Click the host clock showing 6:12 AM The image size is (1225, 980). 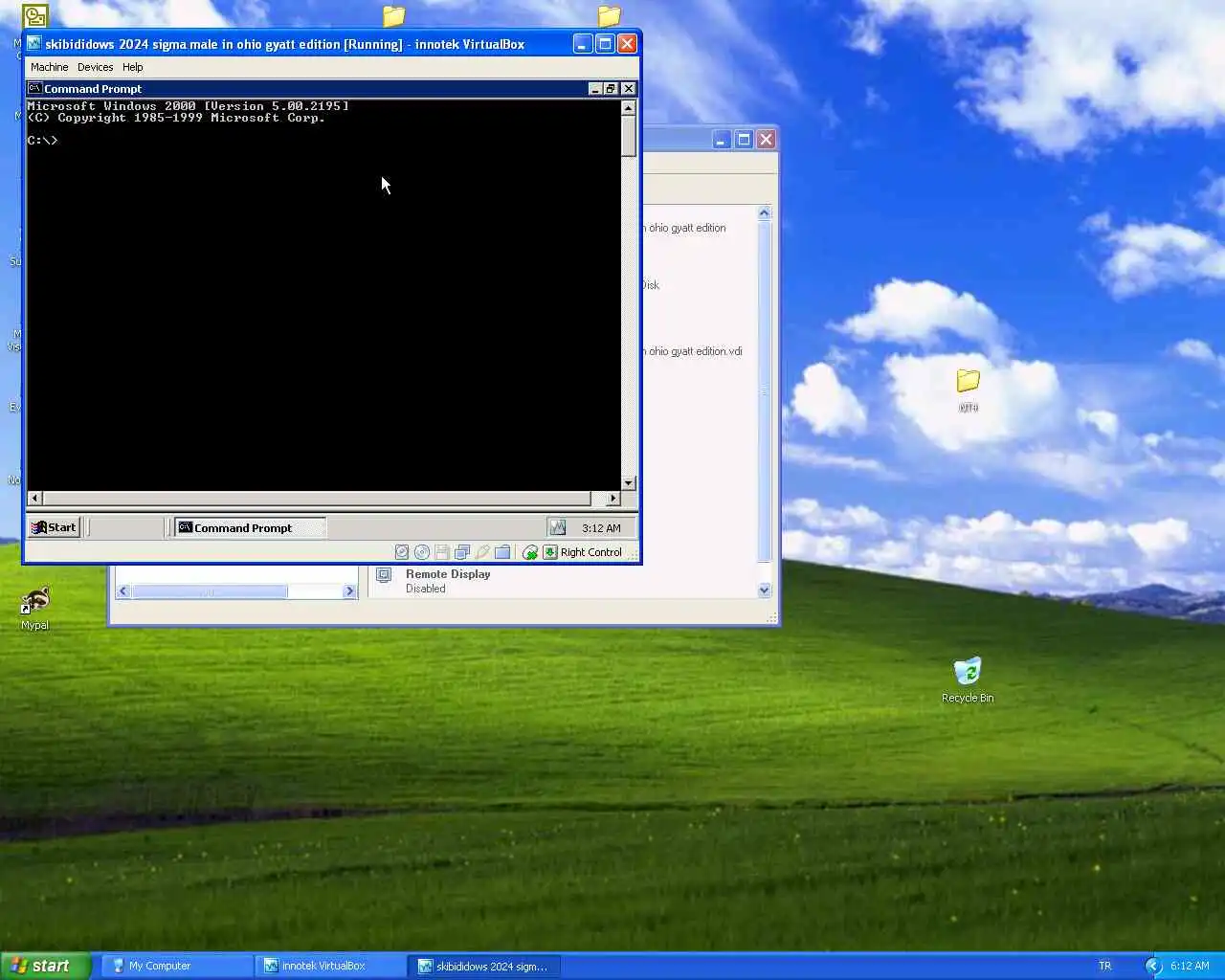1190,967
